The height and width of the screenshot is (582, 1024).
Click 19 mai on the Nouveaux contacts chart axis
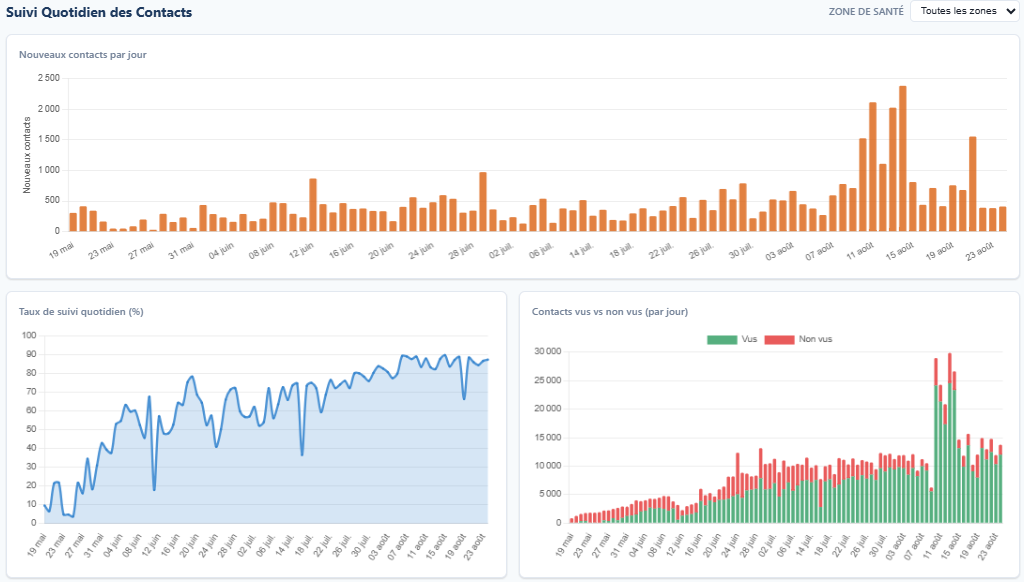point(62,250)
